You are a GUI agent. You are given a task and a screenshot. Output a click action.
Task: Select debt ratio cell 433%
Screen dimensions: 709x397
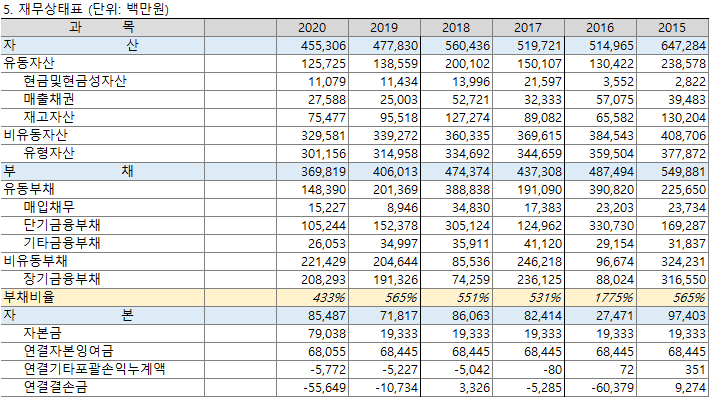tap(329, 298)
